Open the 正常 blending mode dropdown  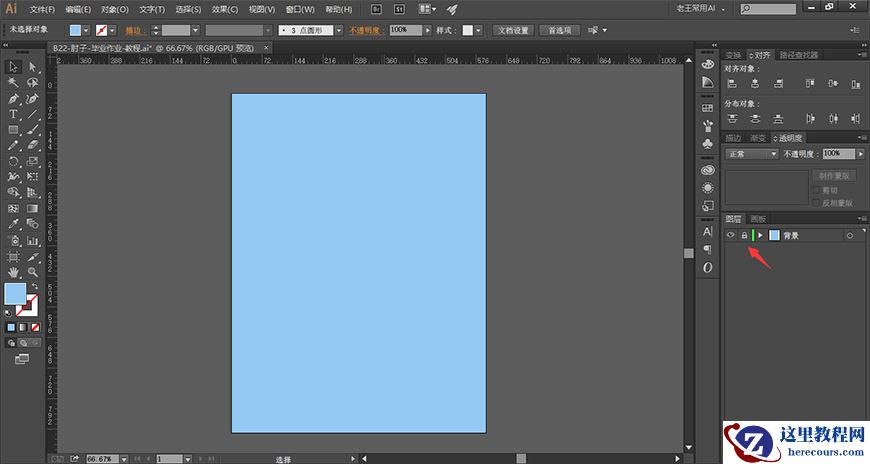click(x=752, y=154)
